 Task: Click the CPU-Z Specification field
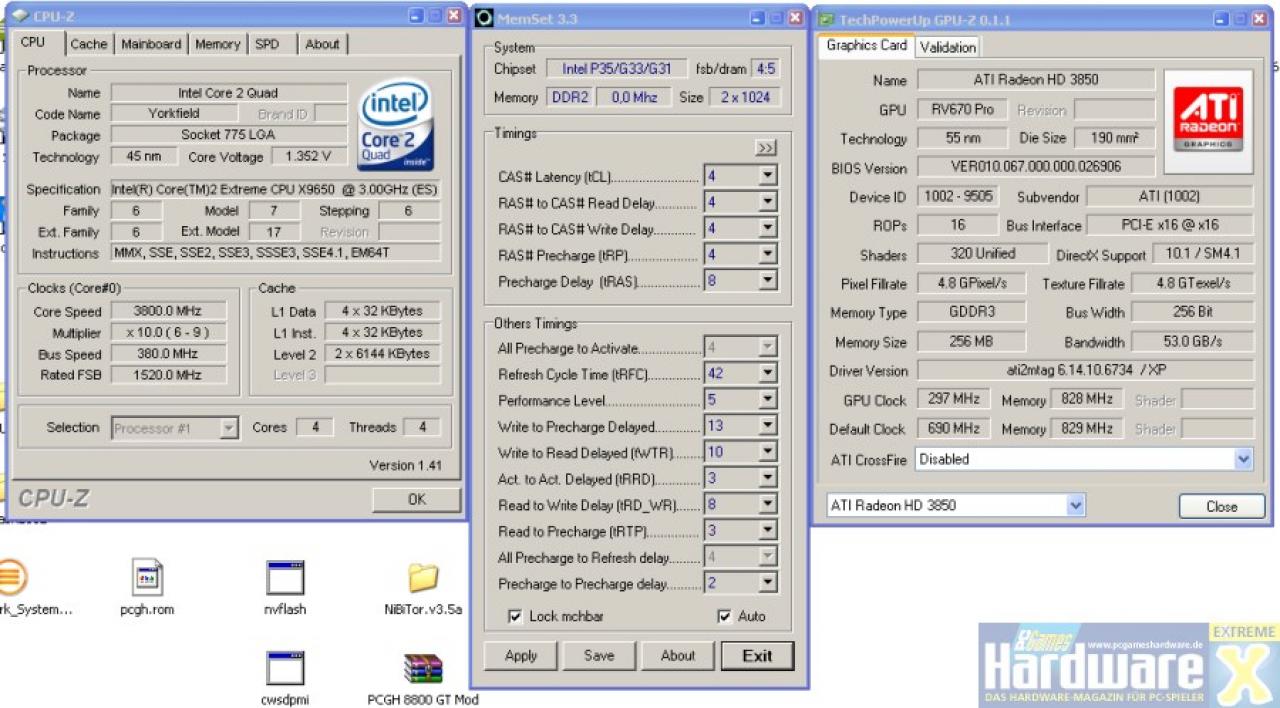275,189
